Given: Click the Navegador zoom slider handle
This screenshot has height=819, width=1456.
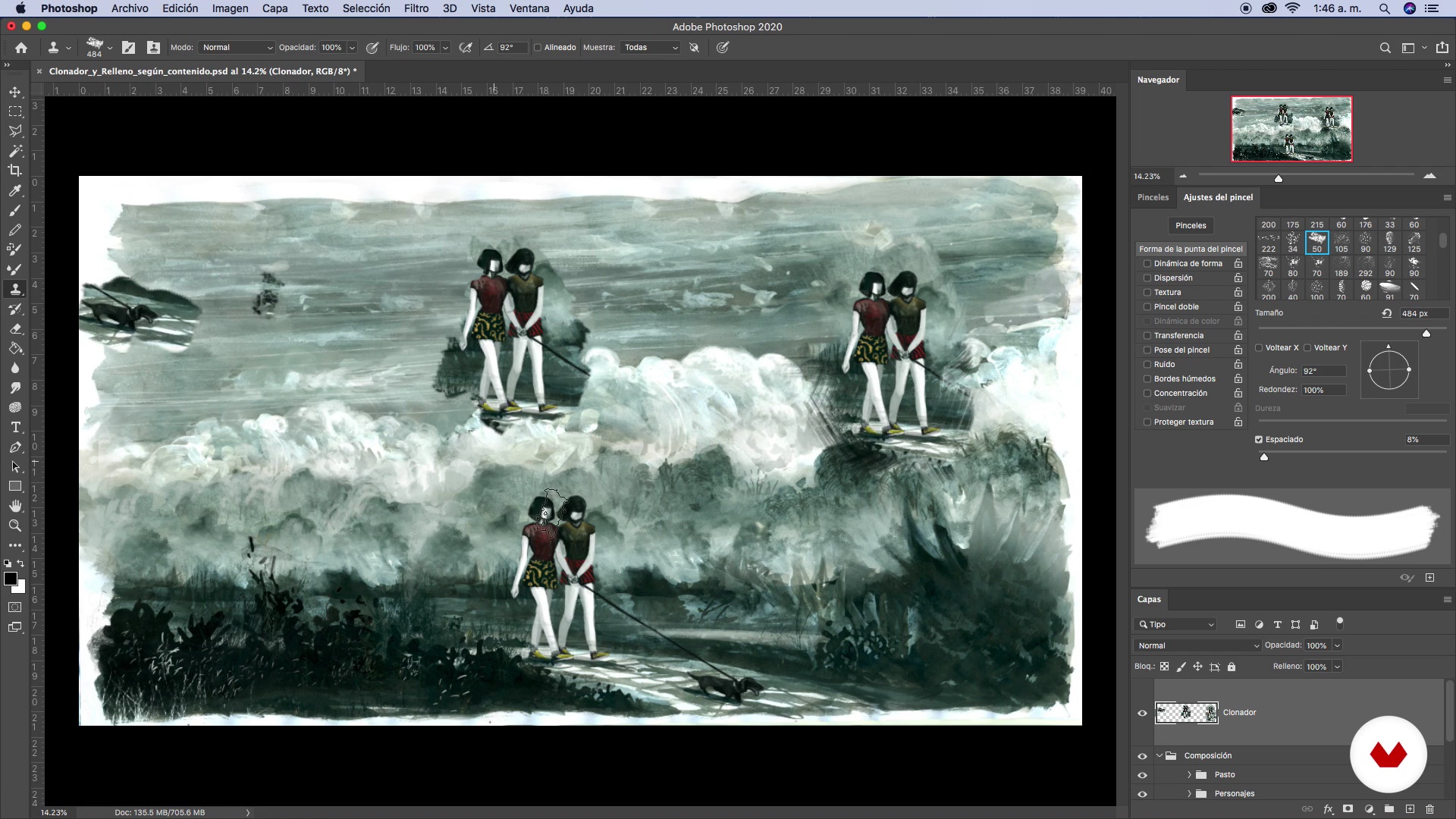Looking at the screenshot, I should click(x=1279, y=179).
